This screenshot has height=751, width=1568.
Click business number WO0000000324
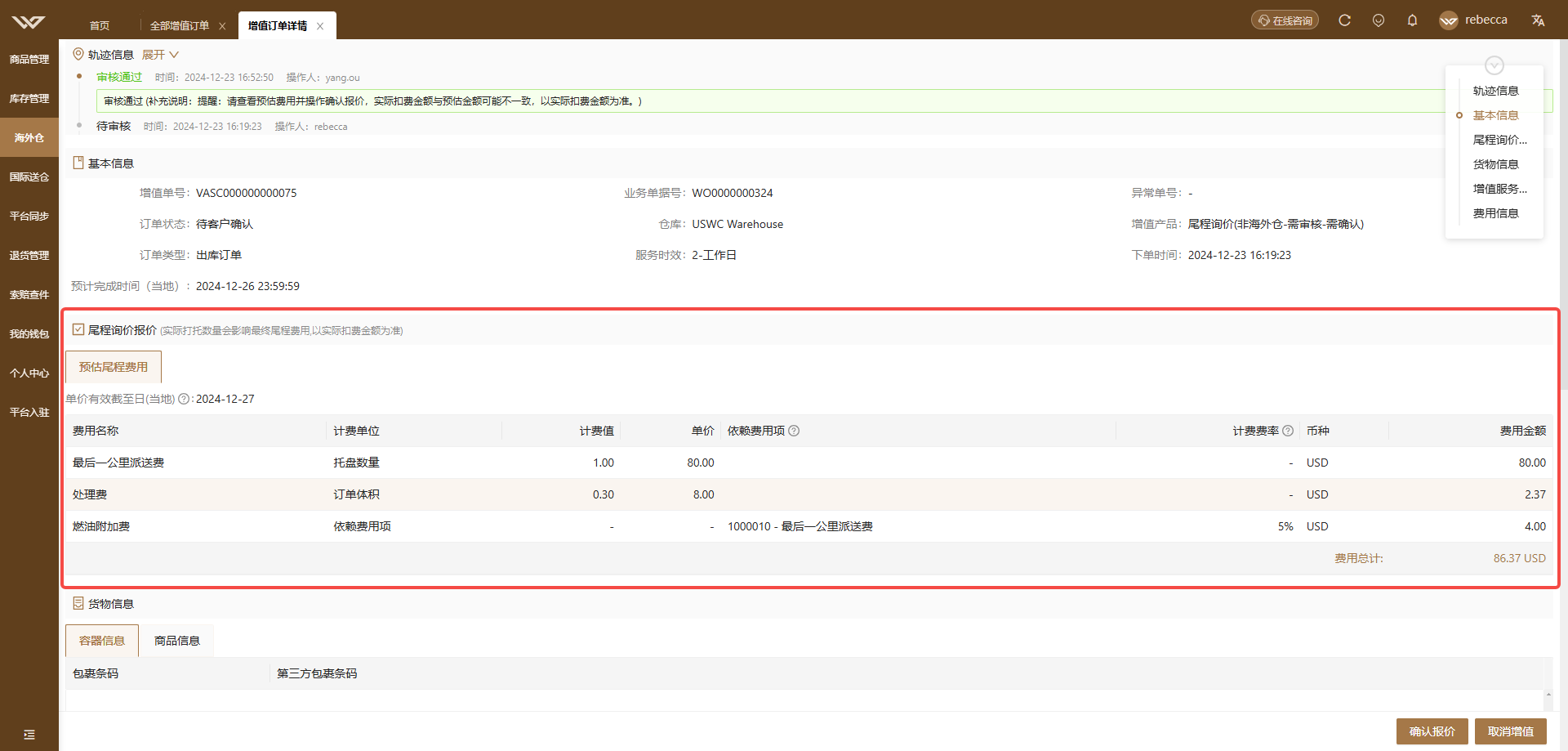pyautogui.click(x=733, y=193)
